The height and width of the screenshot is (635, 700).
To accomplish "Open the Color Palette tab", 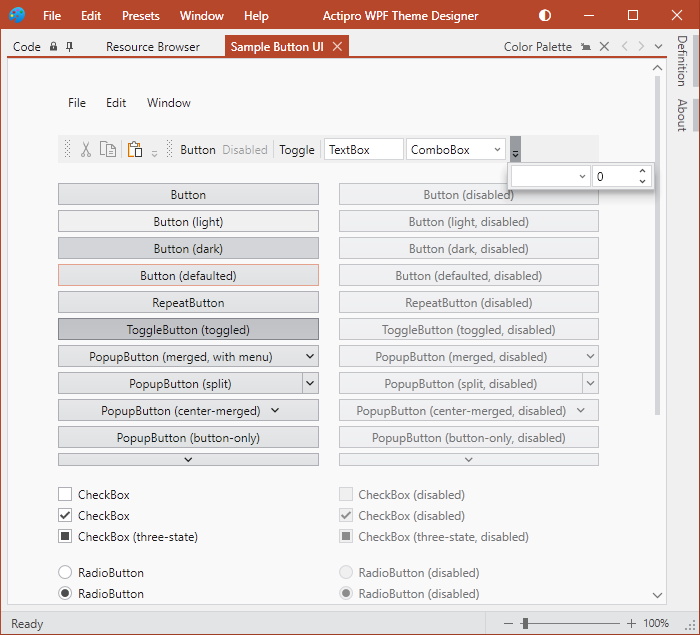I will coord(538,46).
